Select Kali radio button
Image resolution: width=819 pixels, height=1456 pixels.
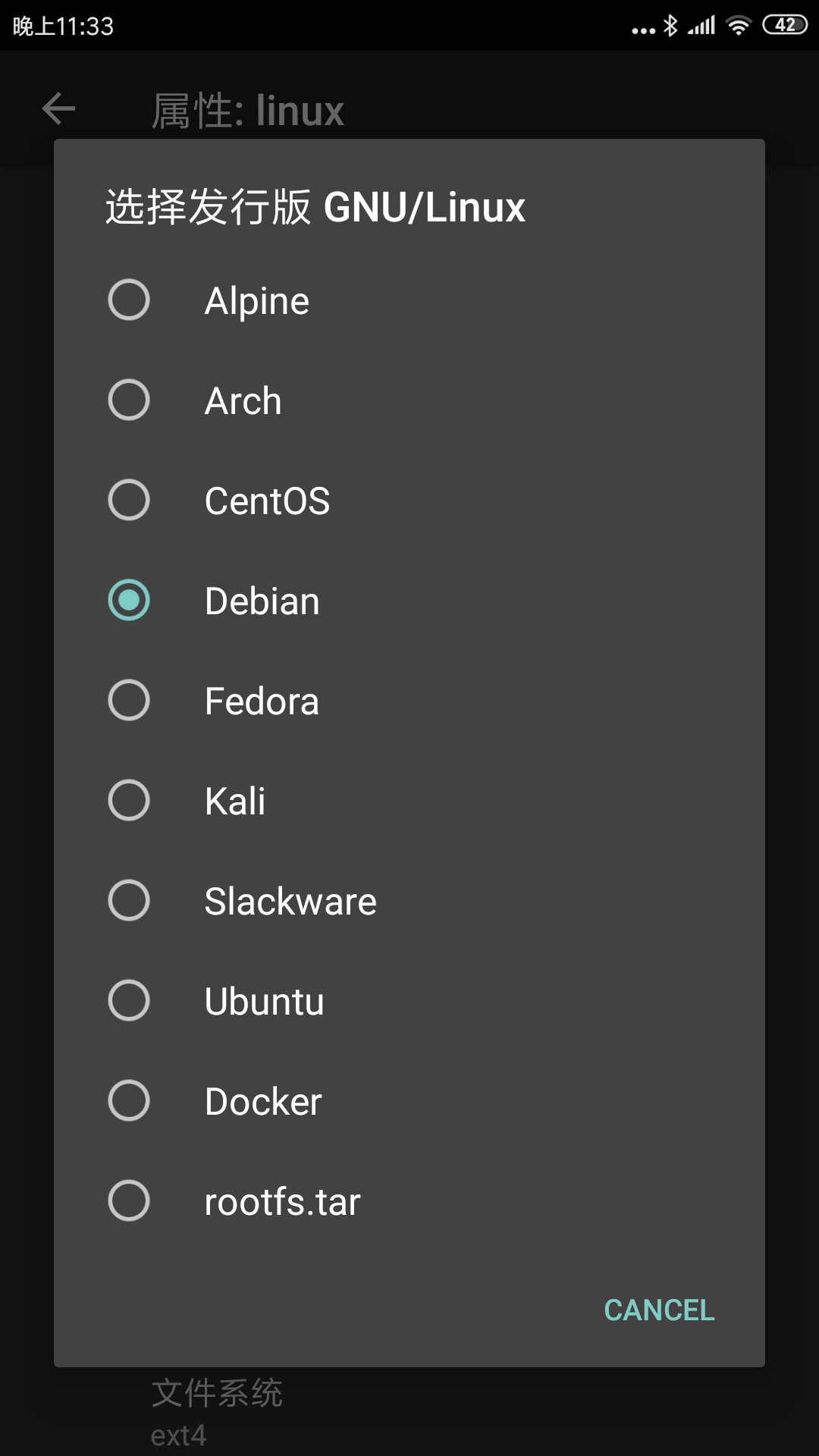[129, 800]
